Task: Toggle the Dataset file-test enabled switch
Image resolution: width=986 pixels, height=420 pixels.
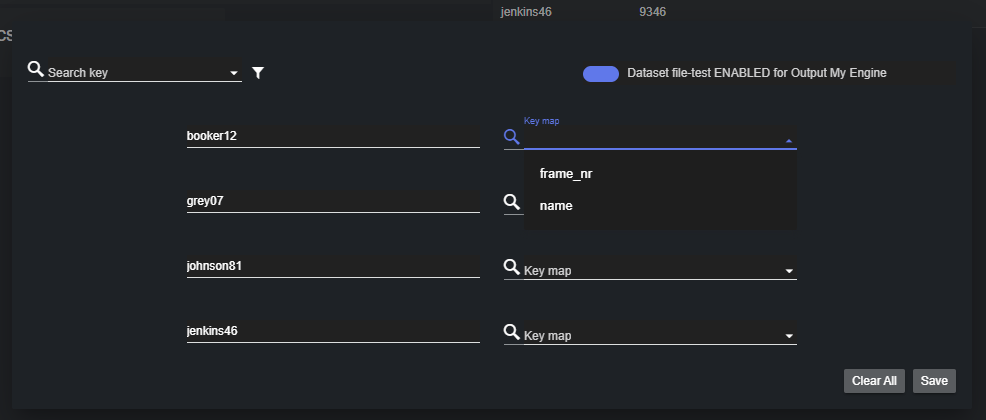Action: 601,73
